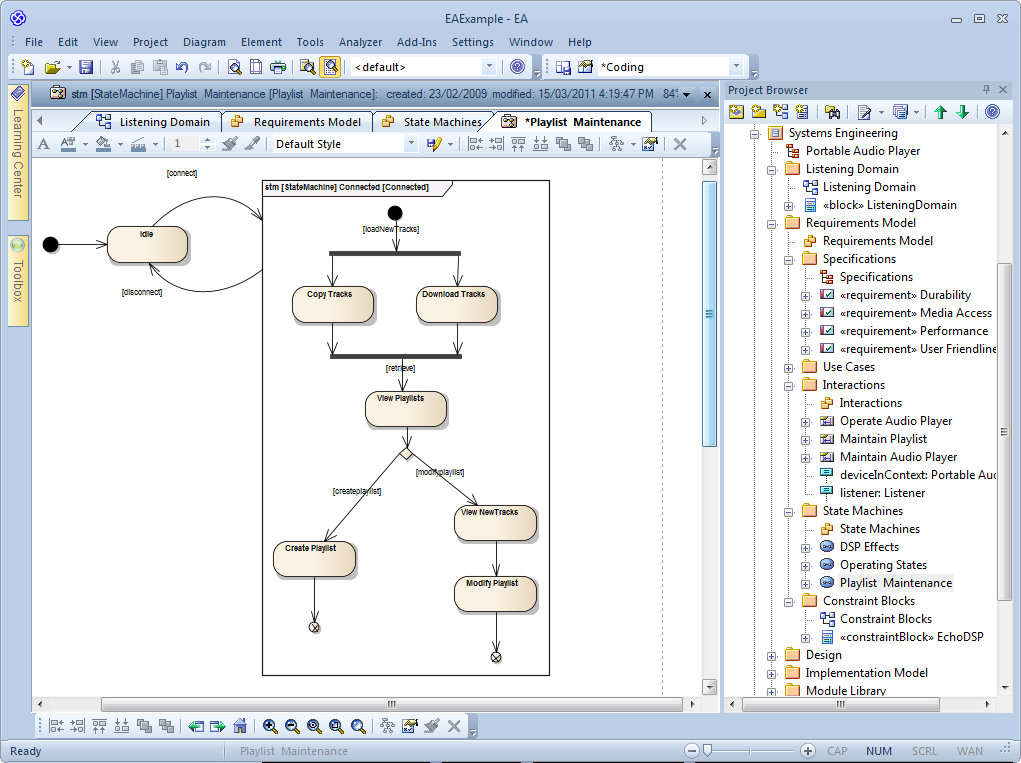This screenshot has width=1021, height=763.
Task: Click the Save icon in the main toolbar
Action: pyautogui.click(x=85, y=67)
